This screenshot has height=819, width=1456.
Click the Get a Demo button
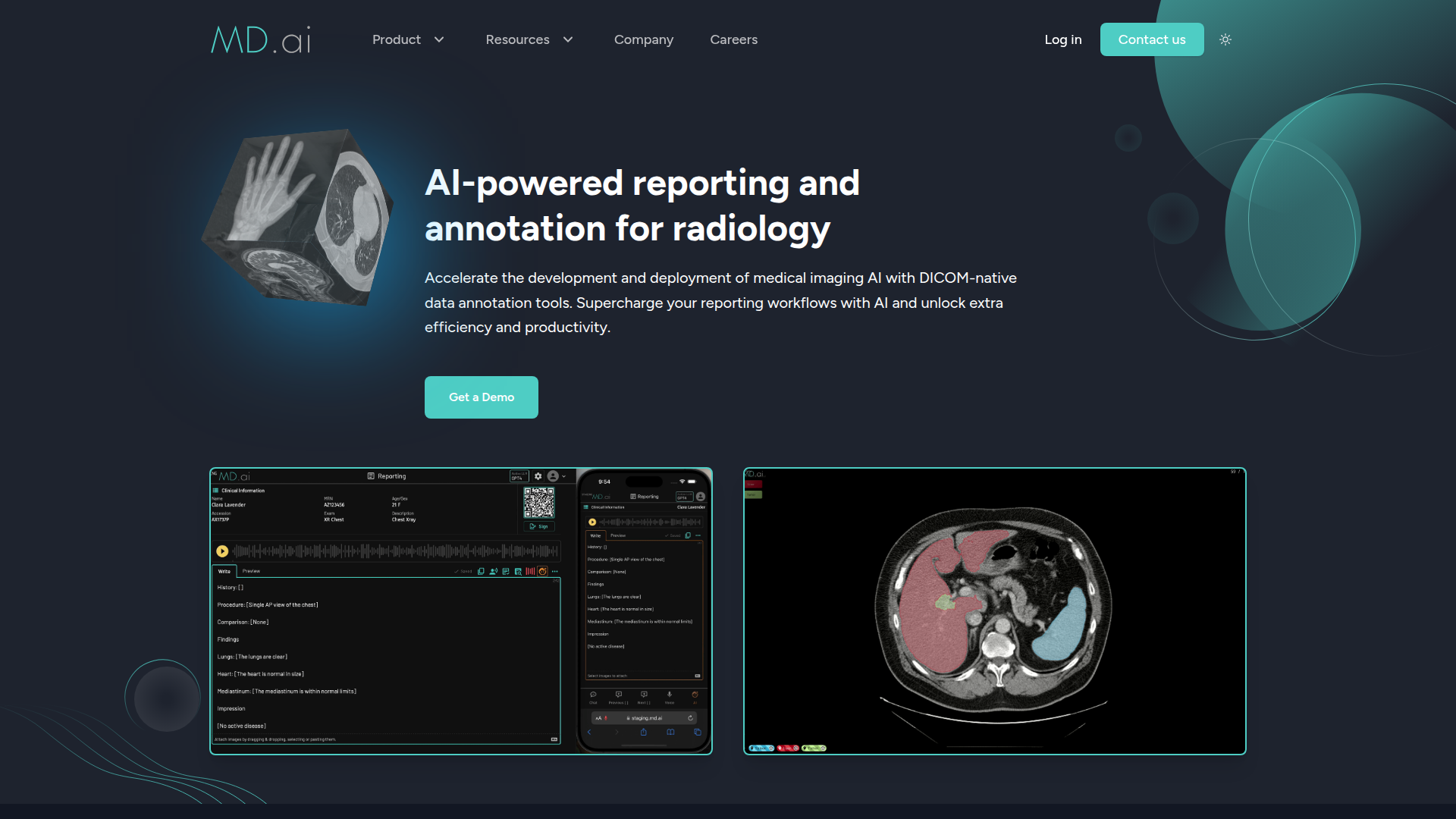point(482,397)
